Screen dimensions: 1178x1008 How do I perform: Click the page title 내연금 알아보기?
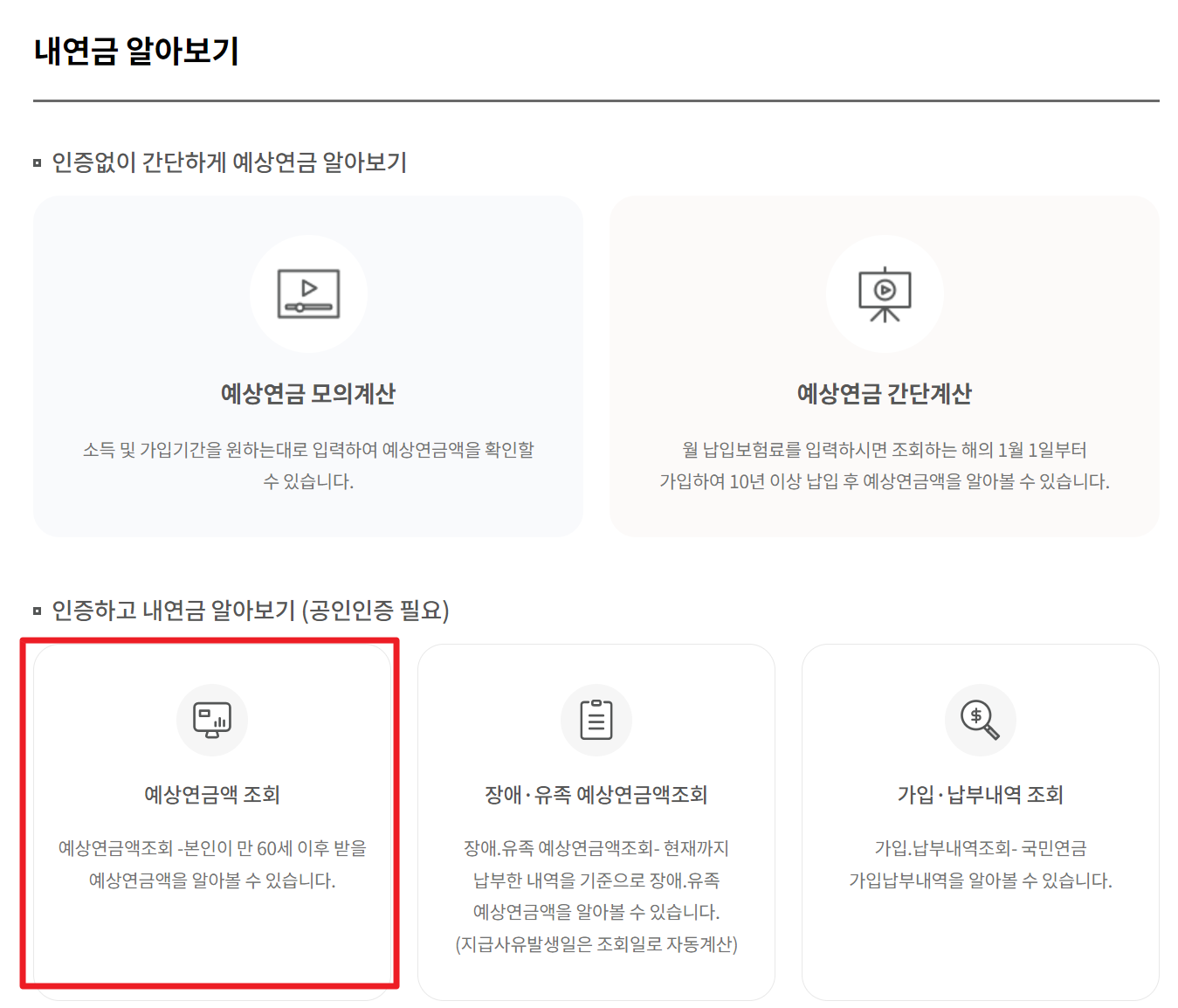point(136,51)
